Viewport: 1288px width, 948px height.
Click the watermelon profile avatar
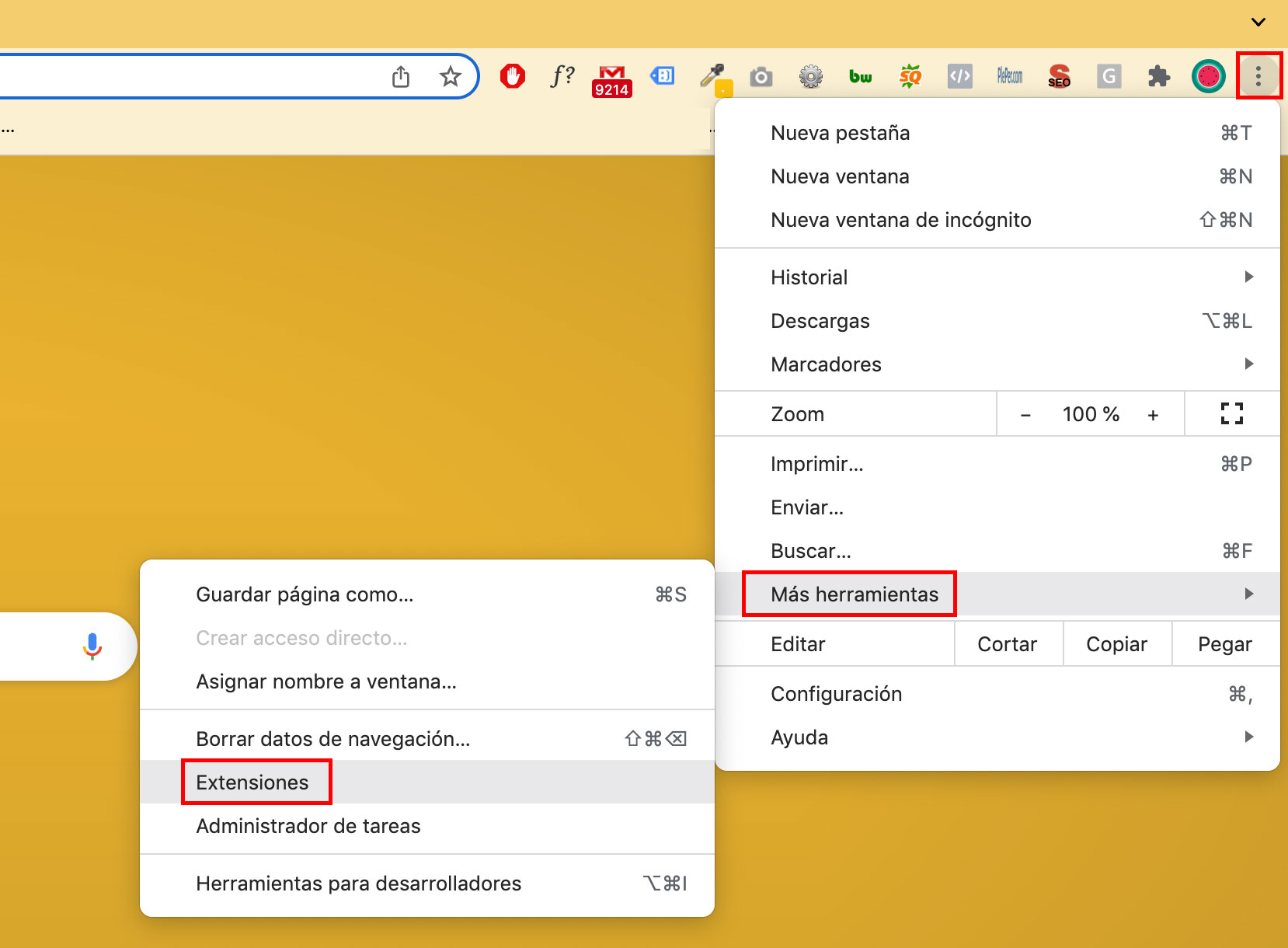1209,76
